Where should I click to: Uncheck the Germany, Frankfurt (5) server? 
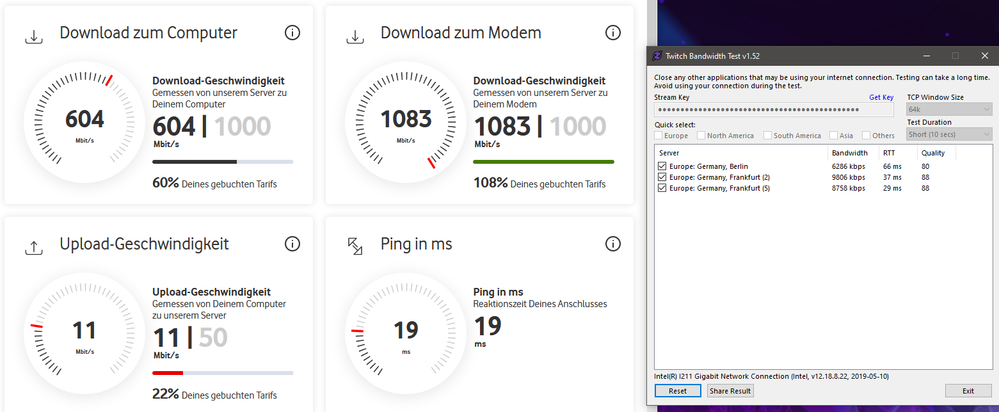(x=663, y=188)
